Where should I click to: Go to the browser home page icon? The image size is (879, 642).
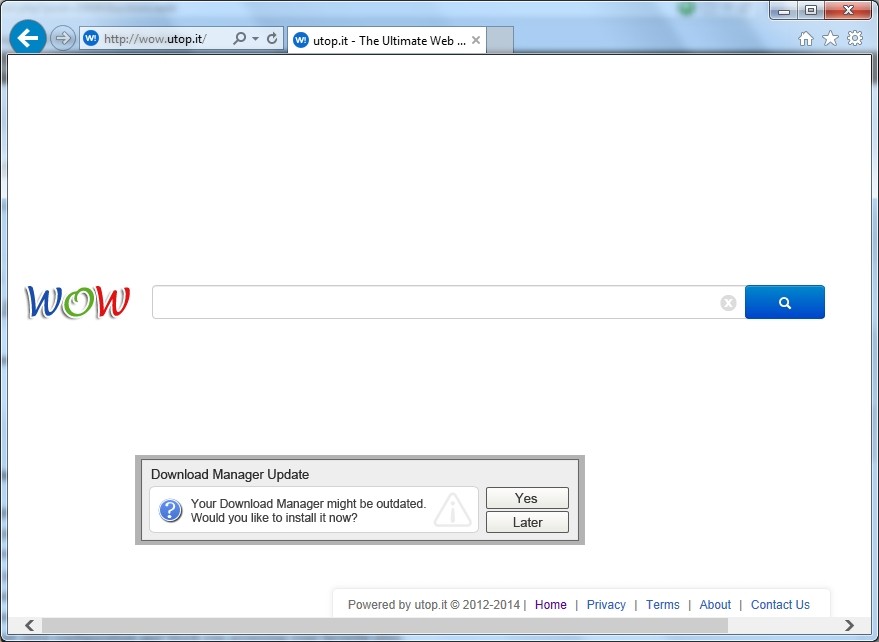[x=806, y=38]
